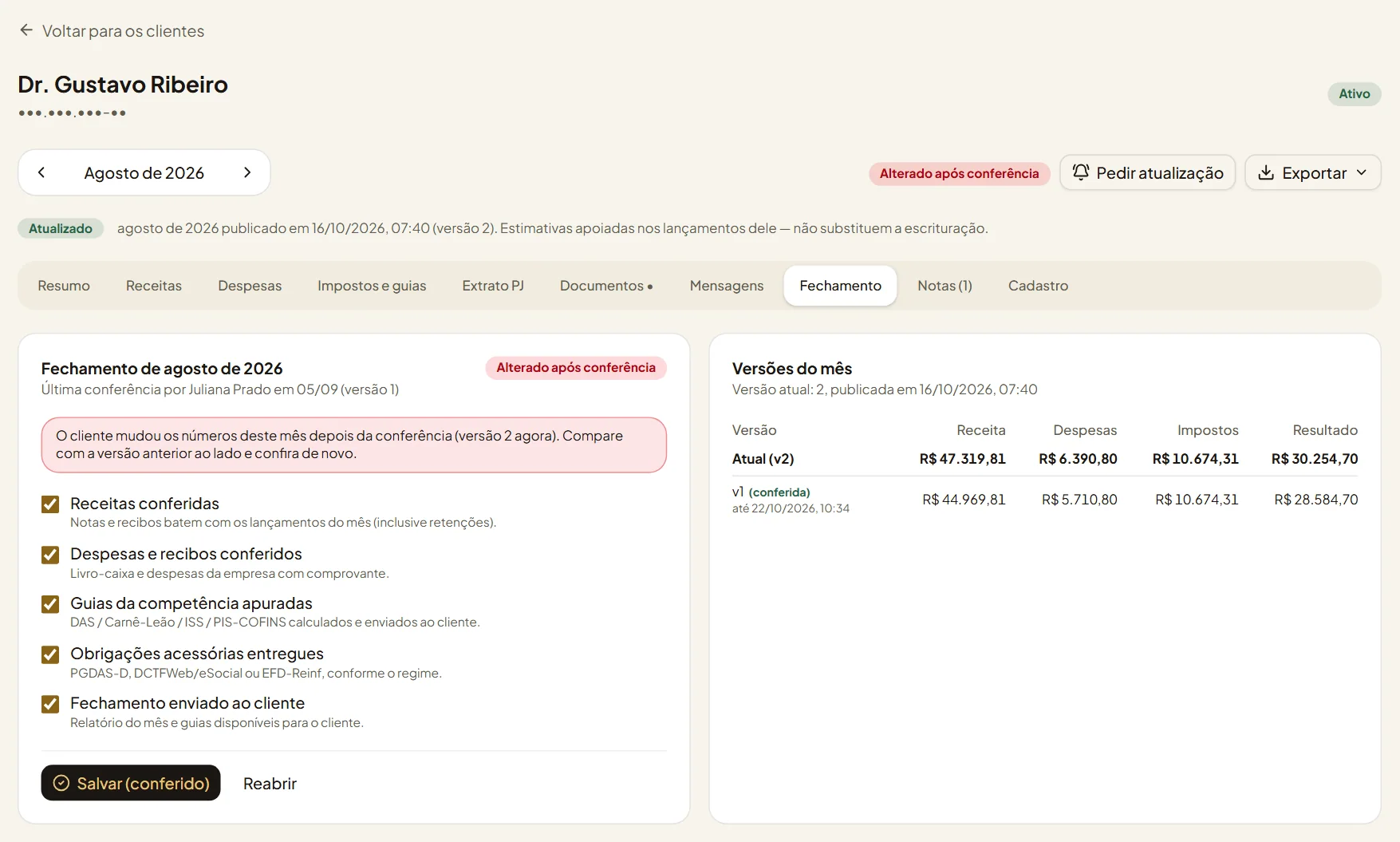Click the Dr. Gustavo Ribeiro client name
Screen dimensions: 1400x842
coord(123,85)
